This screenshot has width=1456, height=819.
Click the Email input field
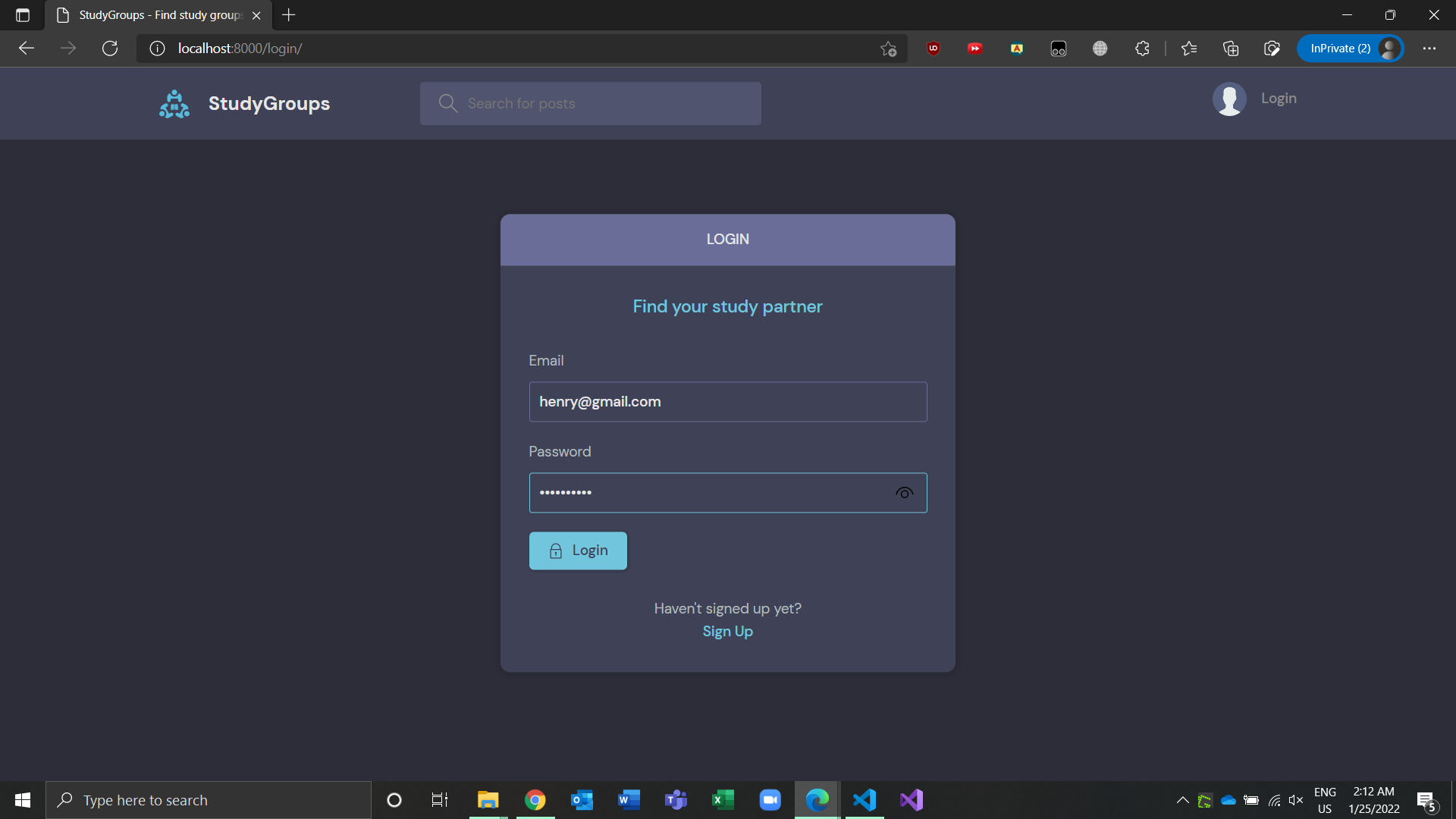[727, 402]
